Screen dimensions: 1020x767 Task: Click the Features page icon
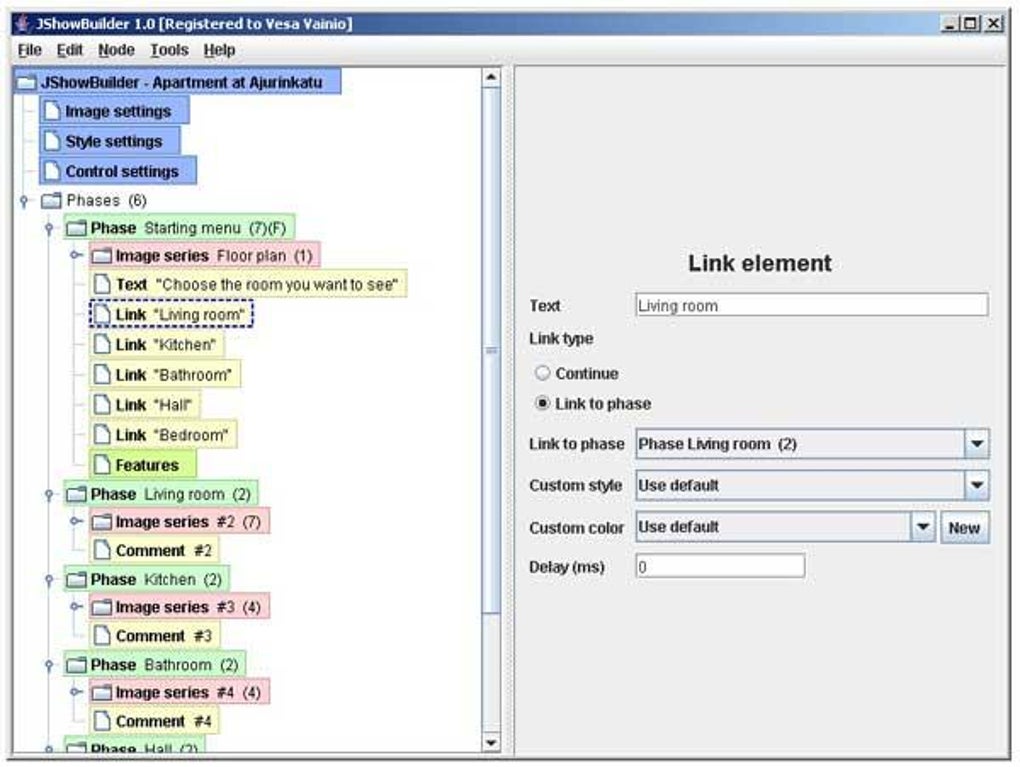pos(102,464)
